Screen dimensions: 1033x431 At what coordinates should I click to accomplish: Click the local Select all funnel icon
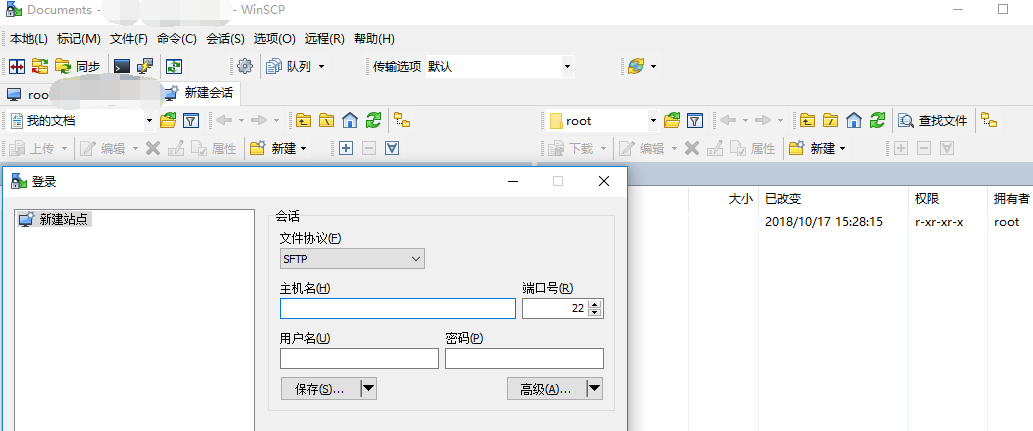392,148
